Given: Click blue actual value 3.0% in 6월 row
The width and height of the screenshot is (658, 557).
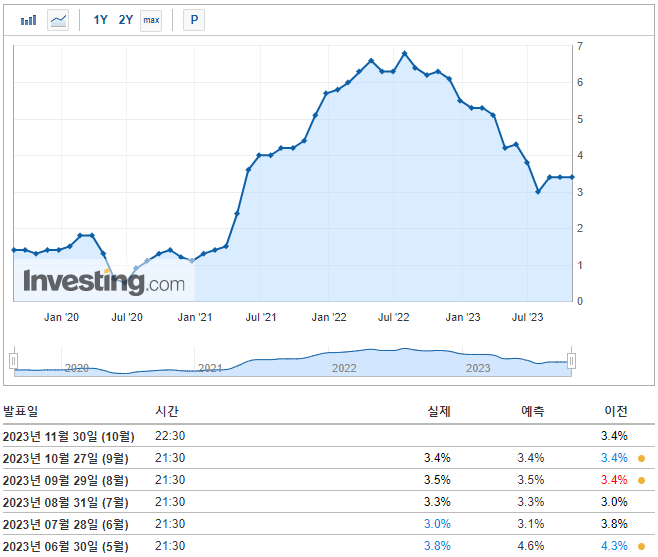Looking at the screenshot, I should [437, 524].
